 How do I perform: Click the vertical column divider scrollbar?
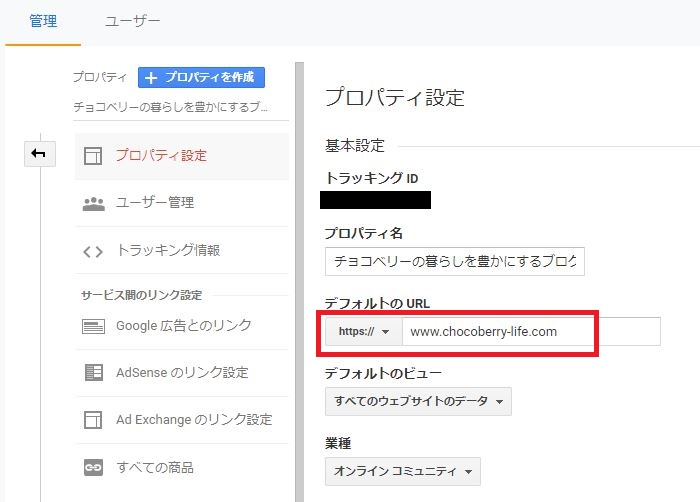[300, 281]
